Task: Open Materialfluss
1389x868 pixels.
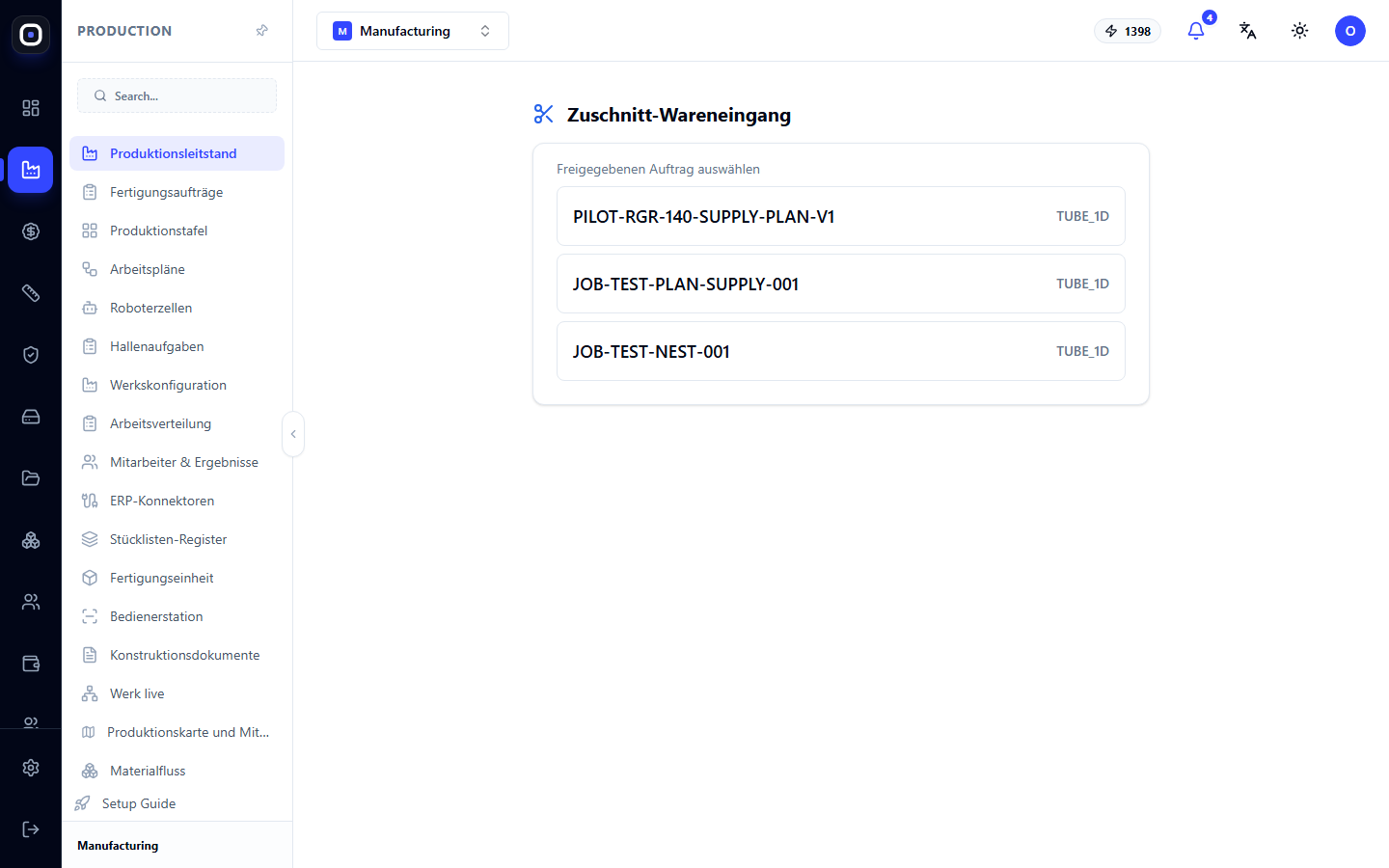Action: 177,771
